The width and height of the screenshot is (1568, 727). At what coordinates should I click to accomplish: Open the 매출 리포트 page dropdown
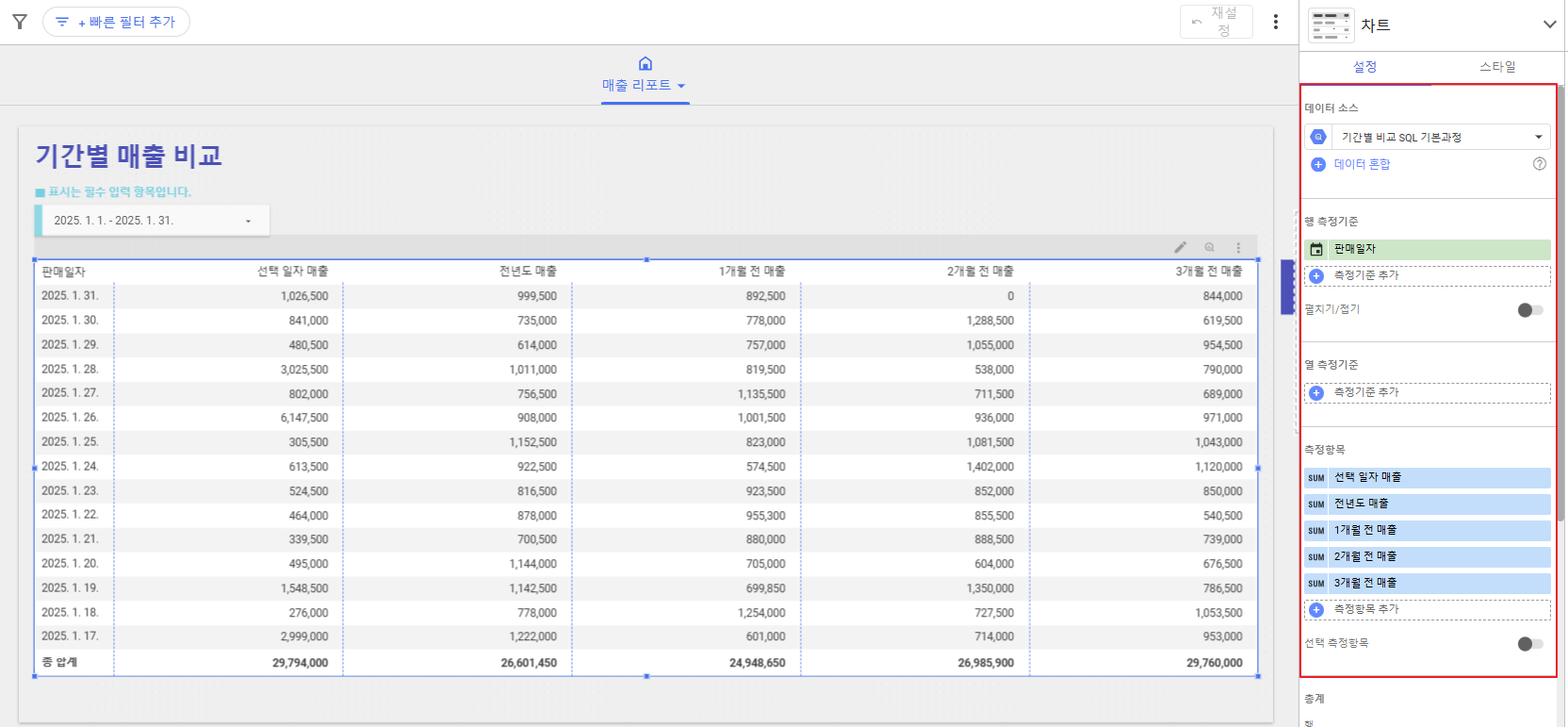pyautogui.click(x=645, y=86)
